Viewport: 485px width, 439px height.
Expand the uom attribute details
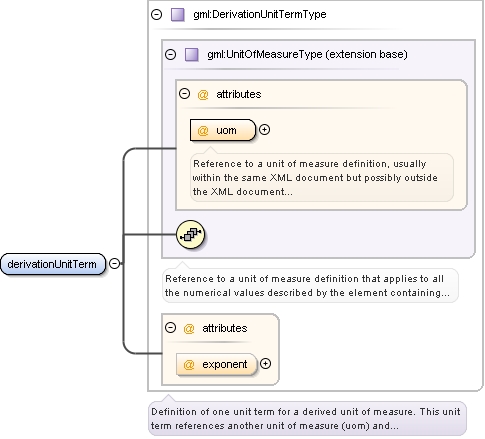click(x=265, y=130)
